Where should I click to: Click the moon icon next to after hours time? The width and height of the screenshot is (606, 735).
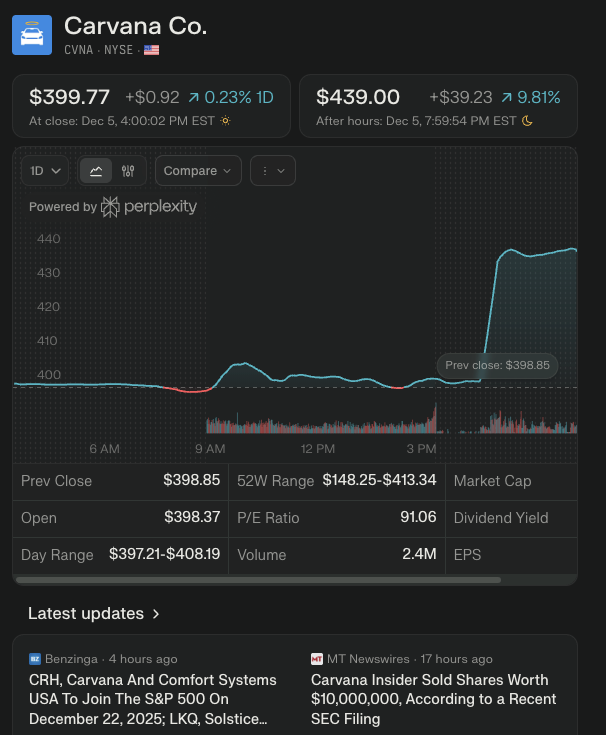pyautogui.click(x=527, y=121)
